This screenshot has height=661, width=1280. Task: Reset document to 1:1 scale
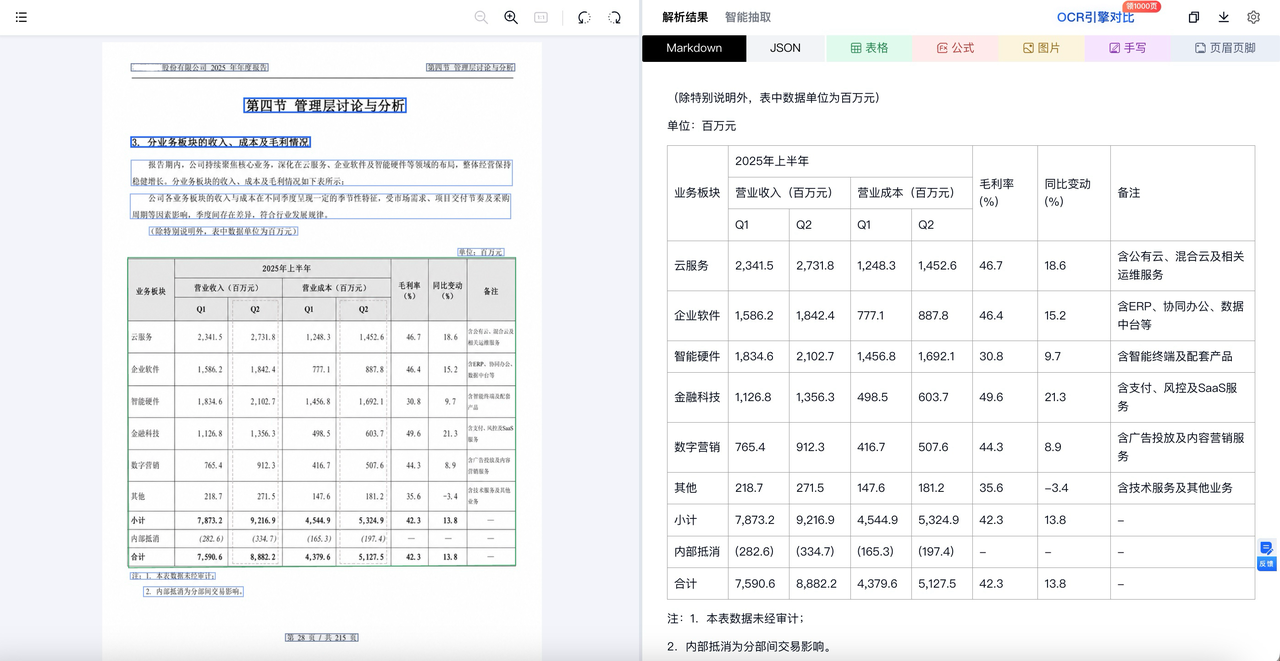(541, 17)
